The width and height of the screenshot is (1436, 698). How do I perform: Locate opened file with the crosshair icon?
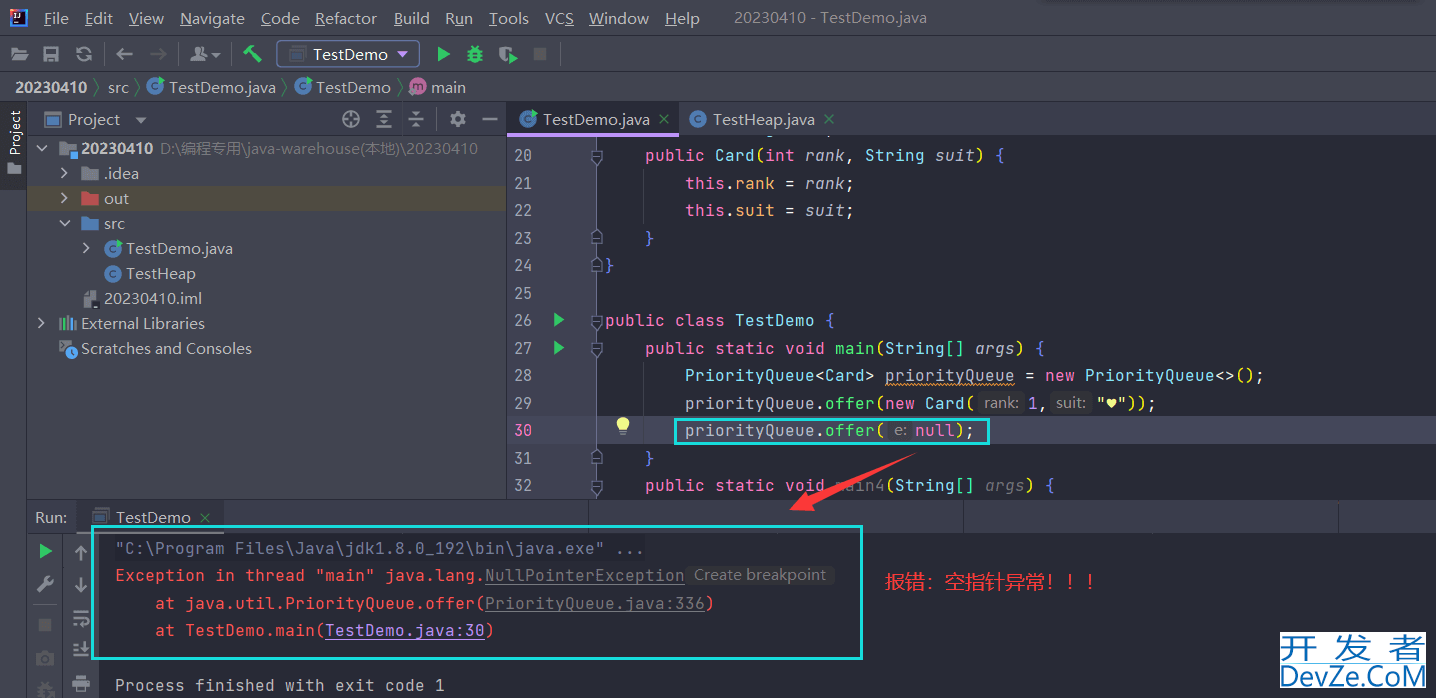[351, 119]
